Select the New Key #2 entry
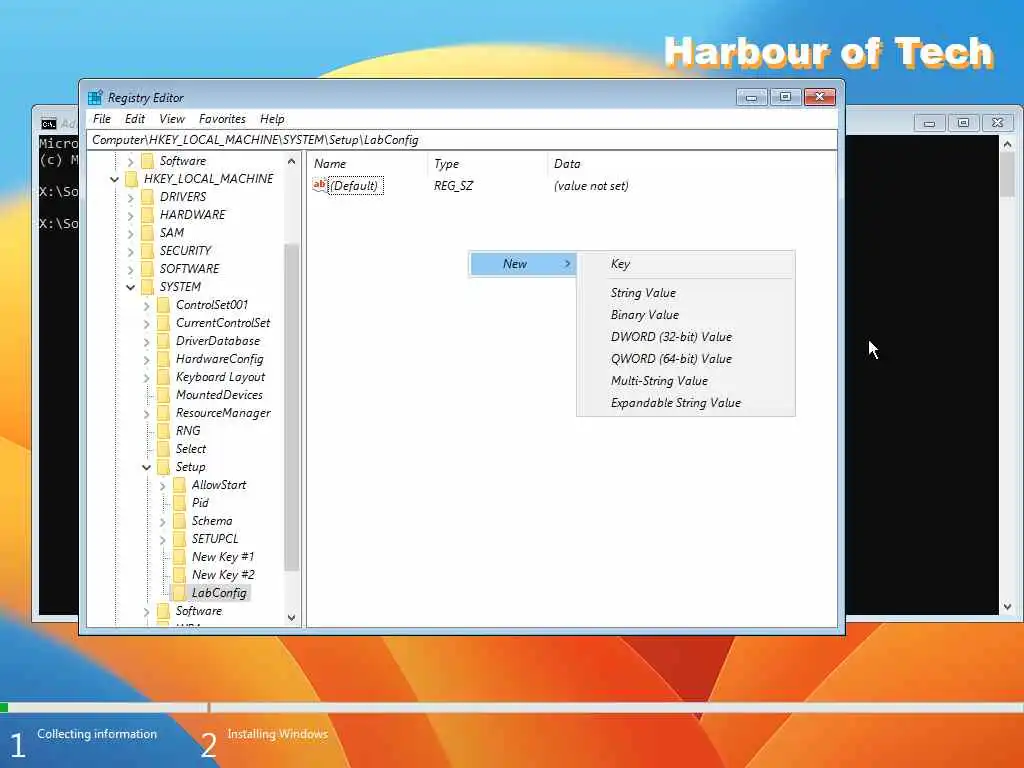 pos(223,575)
